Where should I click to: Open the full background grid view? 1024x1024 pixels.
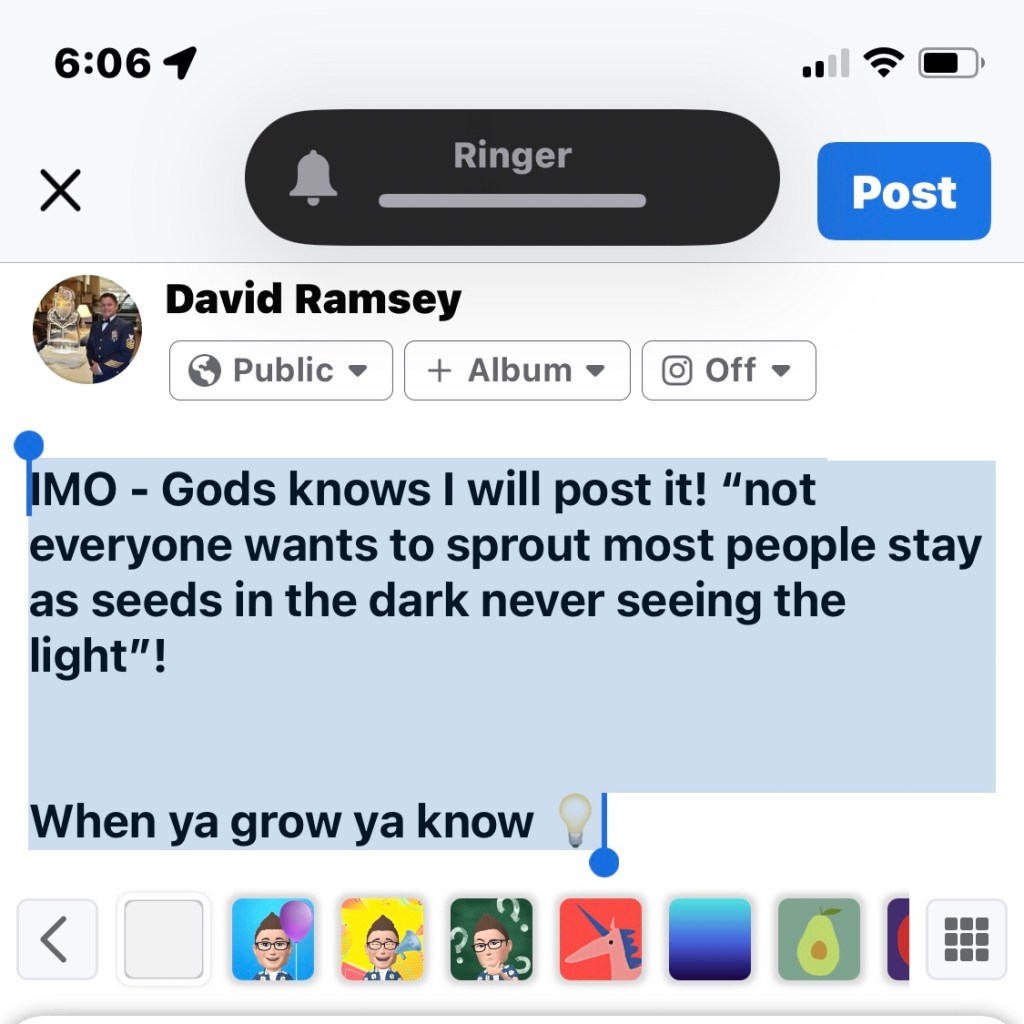(x=967, y=939)
